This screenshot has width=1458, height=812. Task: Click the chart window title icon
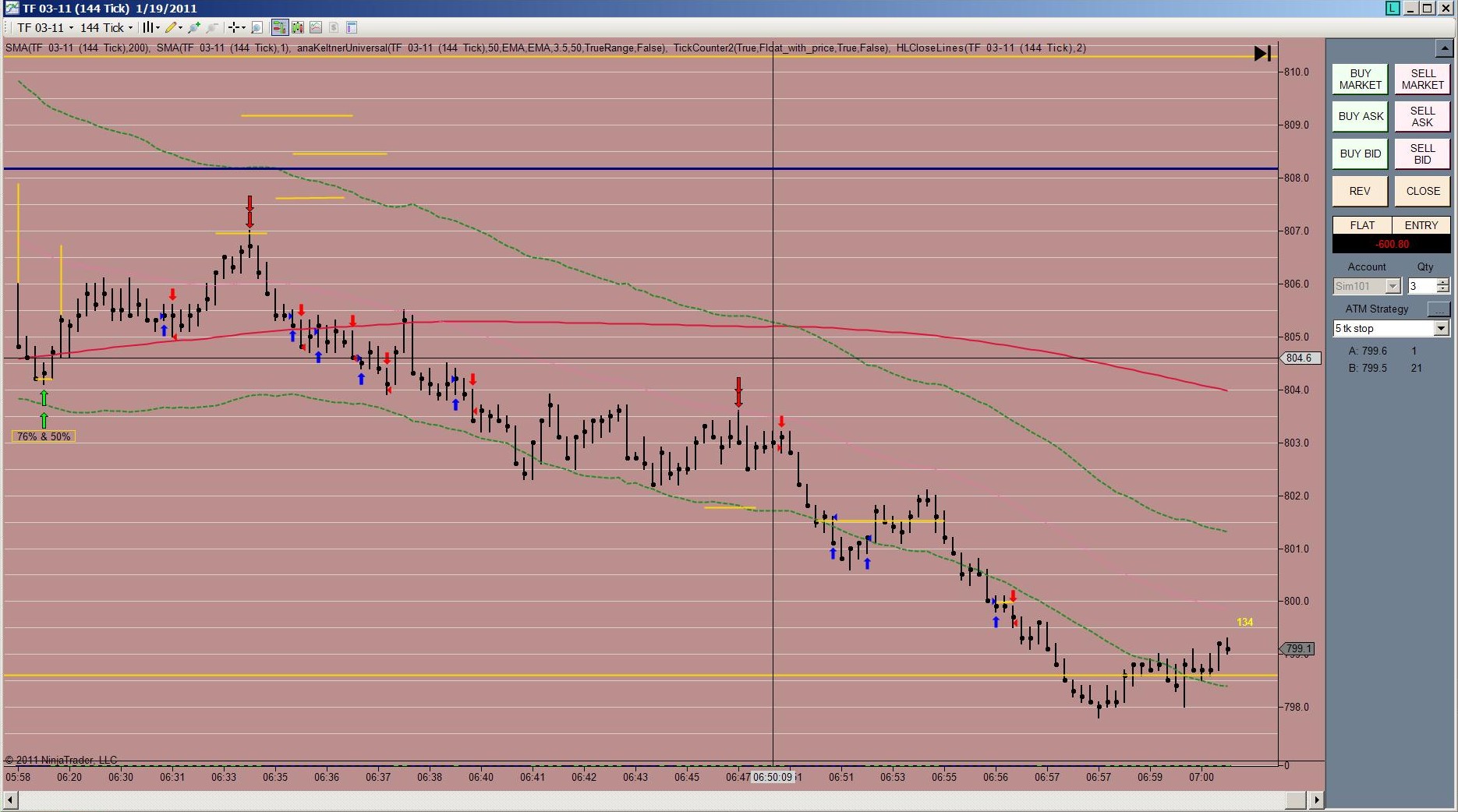point(12,8)
